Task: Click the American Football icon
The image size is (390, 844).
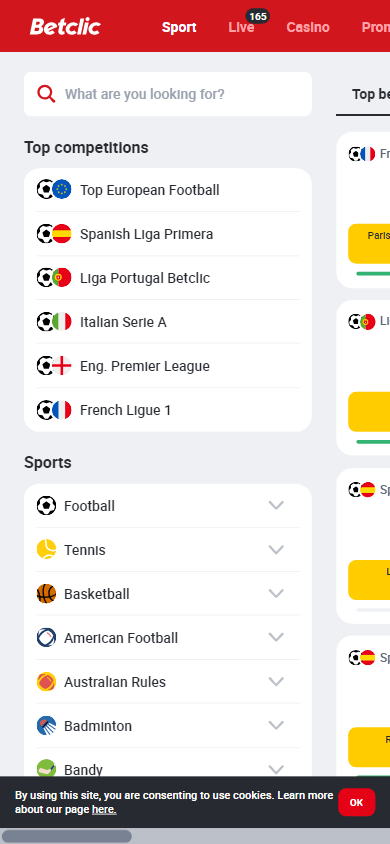Action: pos(46,638)
